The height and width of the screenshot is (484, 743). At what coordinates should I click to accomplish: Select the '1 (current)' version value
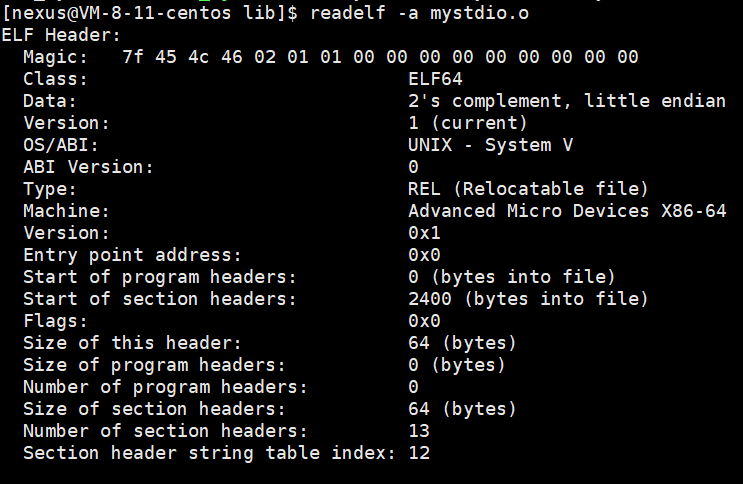coord(468,123)
